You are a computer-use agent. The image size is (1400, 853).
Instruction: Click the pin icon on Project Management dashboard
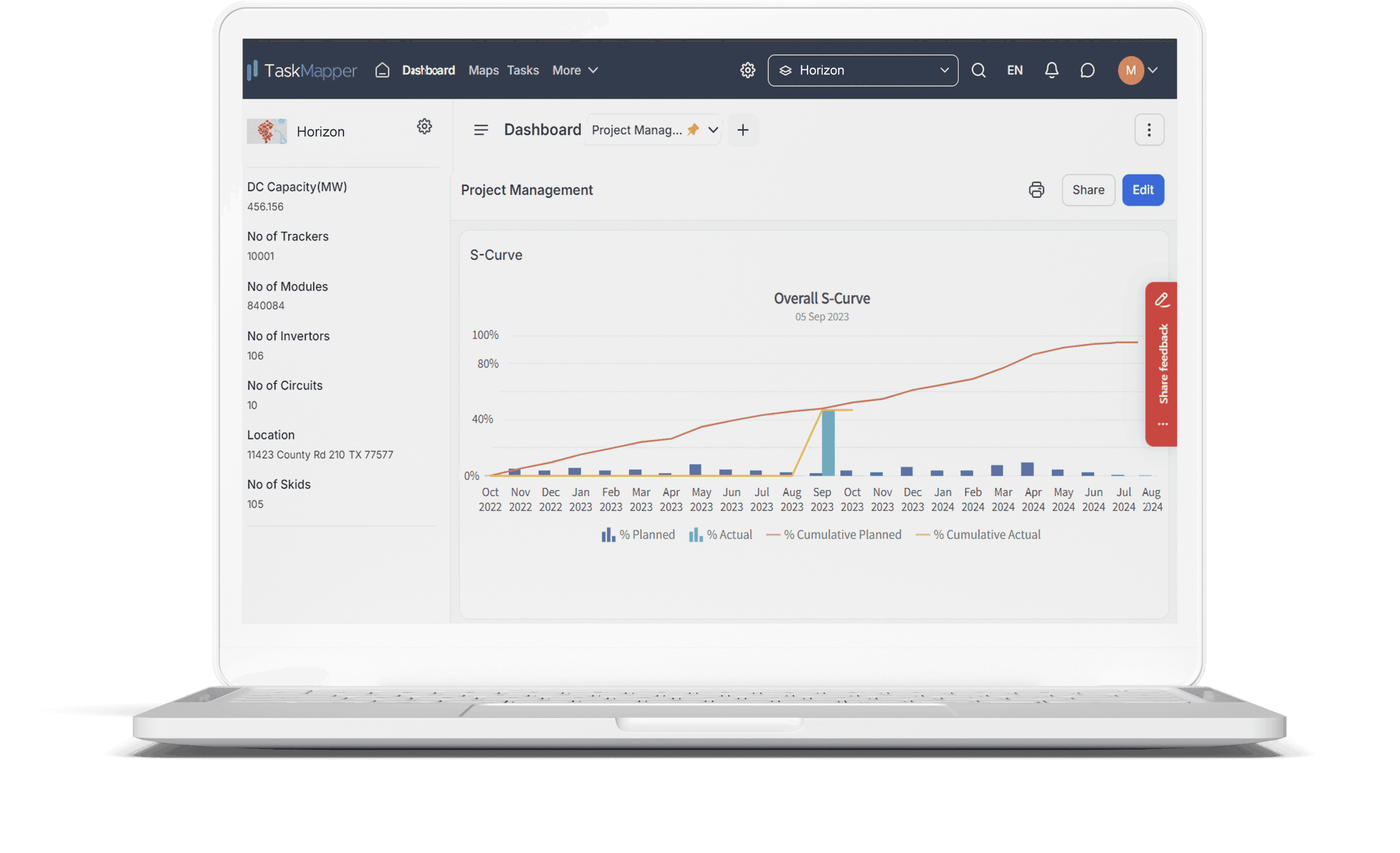click(693, 130)
